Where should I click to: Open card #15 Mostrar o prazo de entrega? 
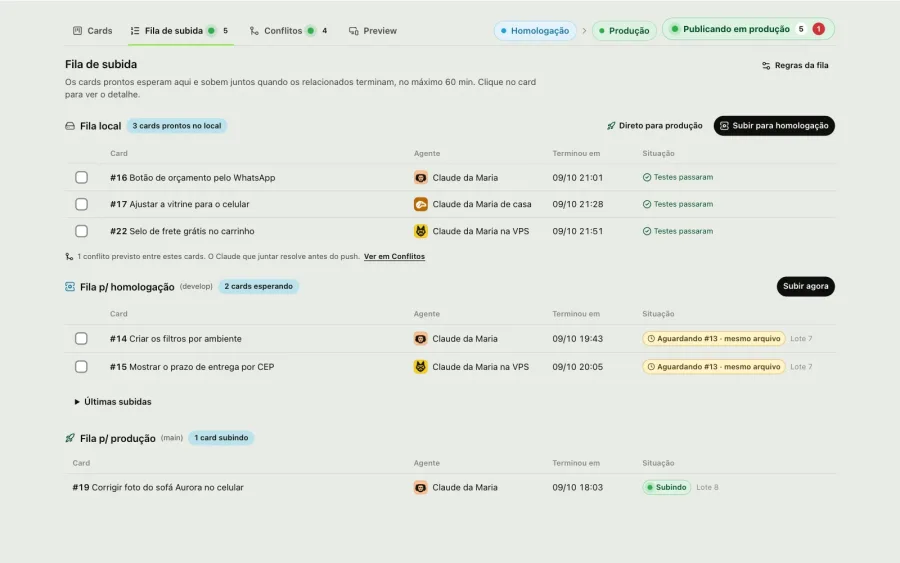(x=192, y=366)
